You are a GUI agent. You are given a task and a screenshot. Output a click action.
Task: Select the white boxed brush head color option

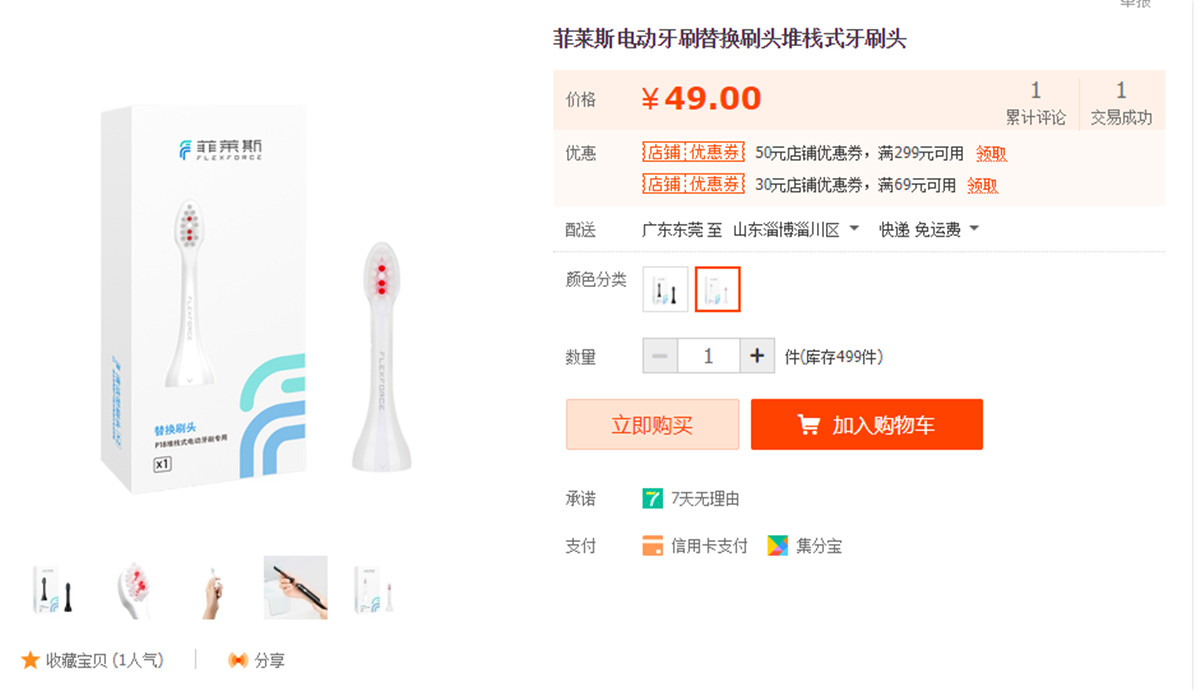tap(718, 290)
